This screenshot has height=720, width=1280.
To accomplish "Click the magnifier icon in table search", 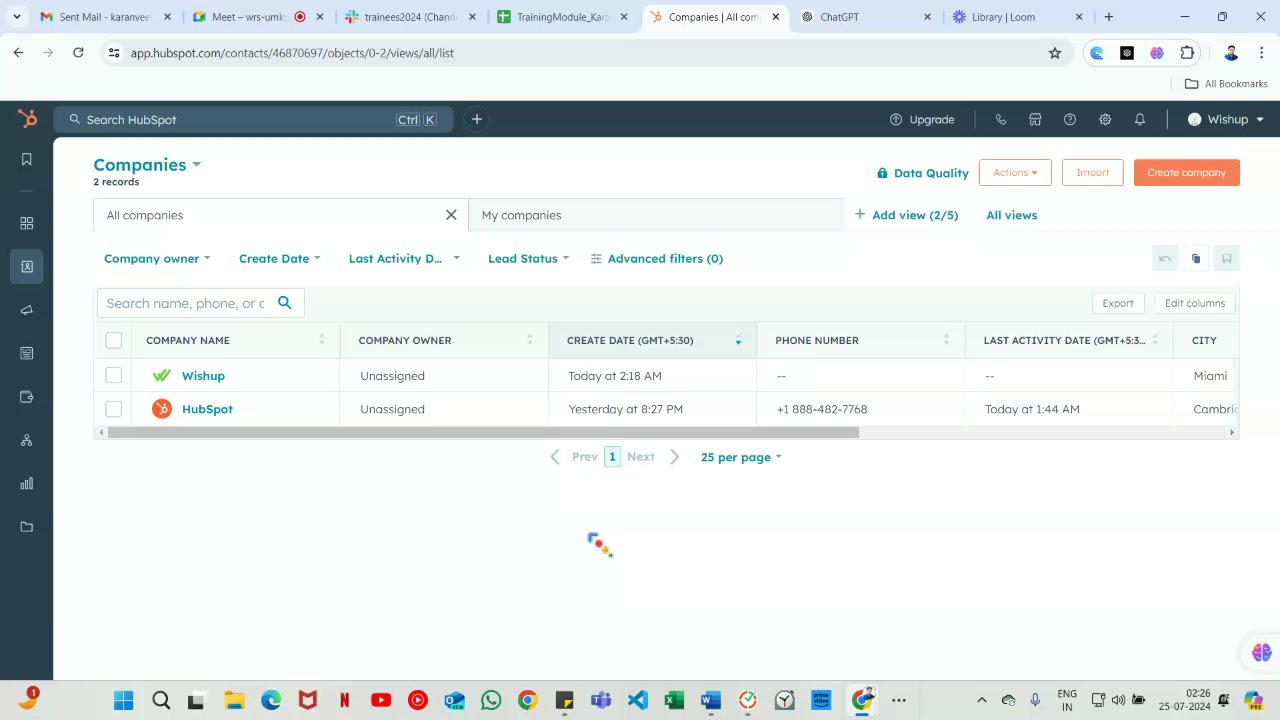I will (285, 303).
